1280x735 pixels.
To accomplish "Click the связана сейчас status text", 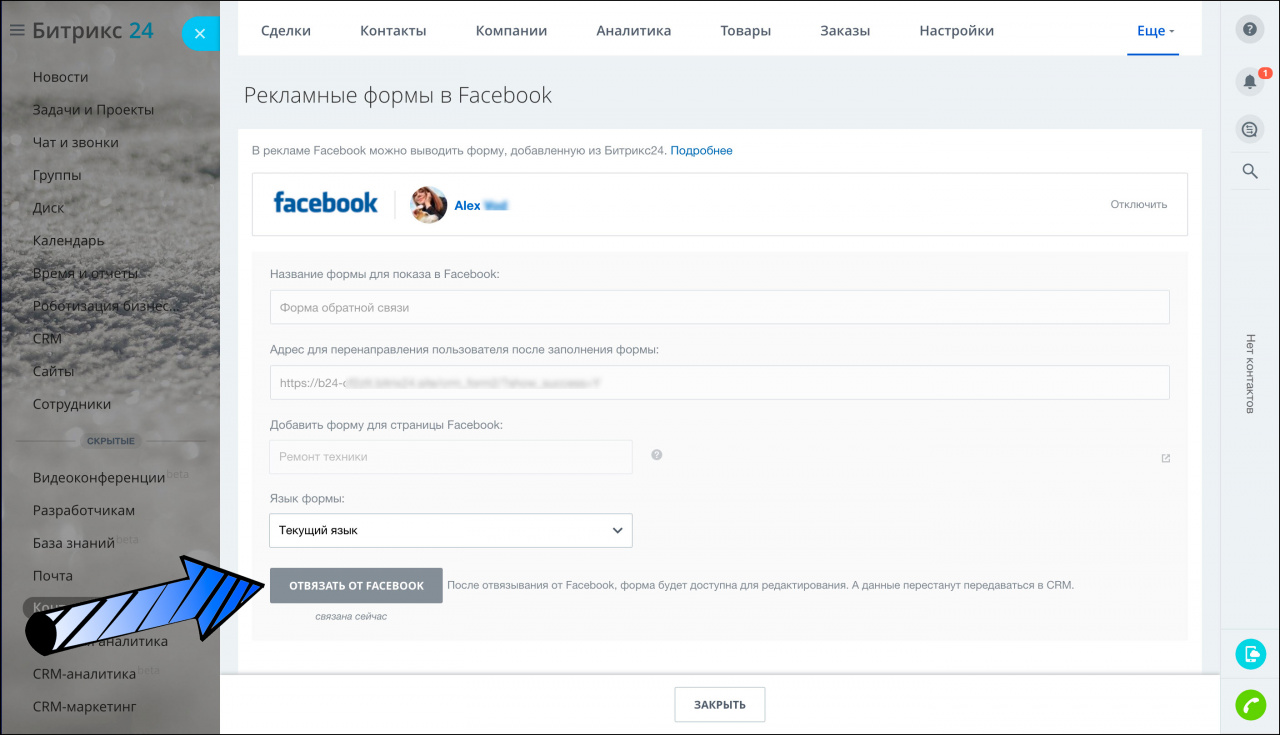I will coord(351,616).
